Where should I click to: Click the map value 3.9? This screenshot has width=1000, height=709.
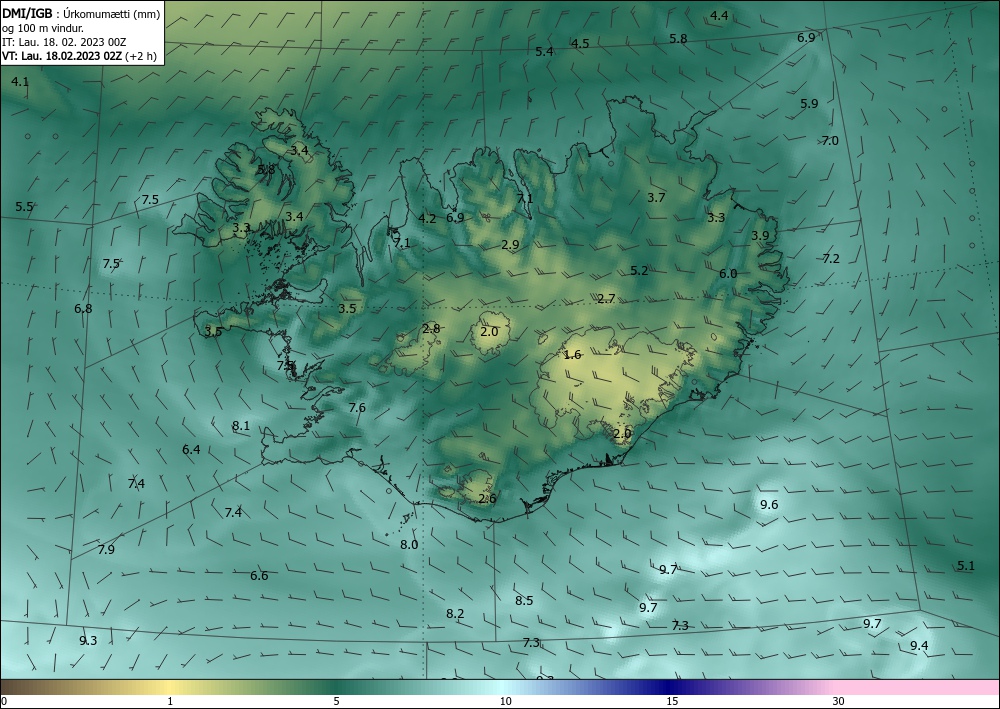(x=760, y=236)
